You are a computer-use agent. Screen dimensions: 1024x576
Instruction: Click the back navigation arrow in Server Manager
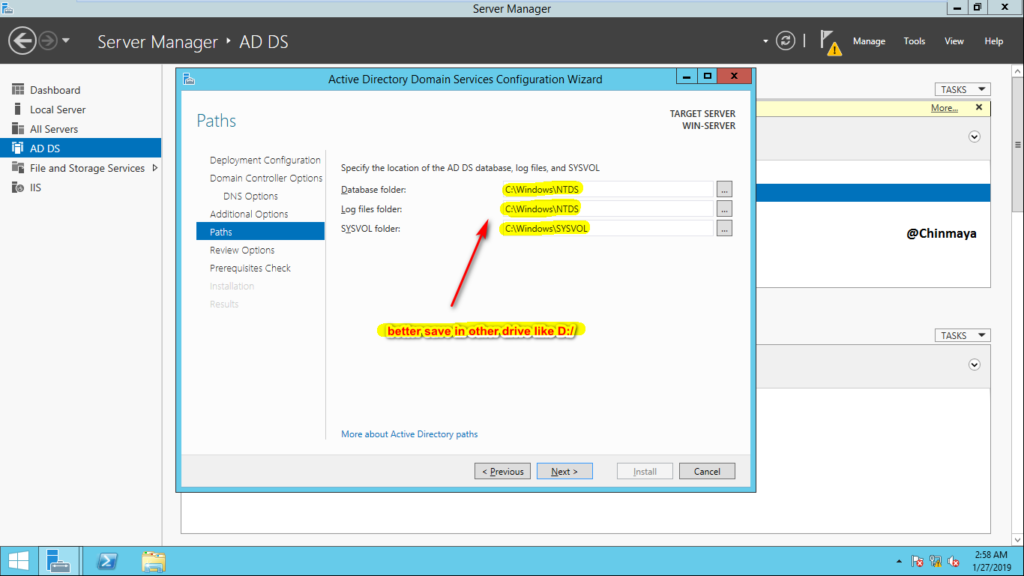(22, 40)
